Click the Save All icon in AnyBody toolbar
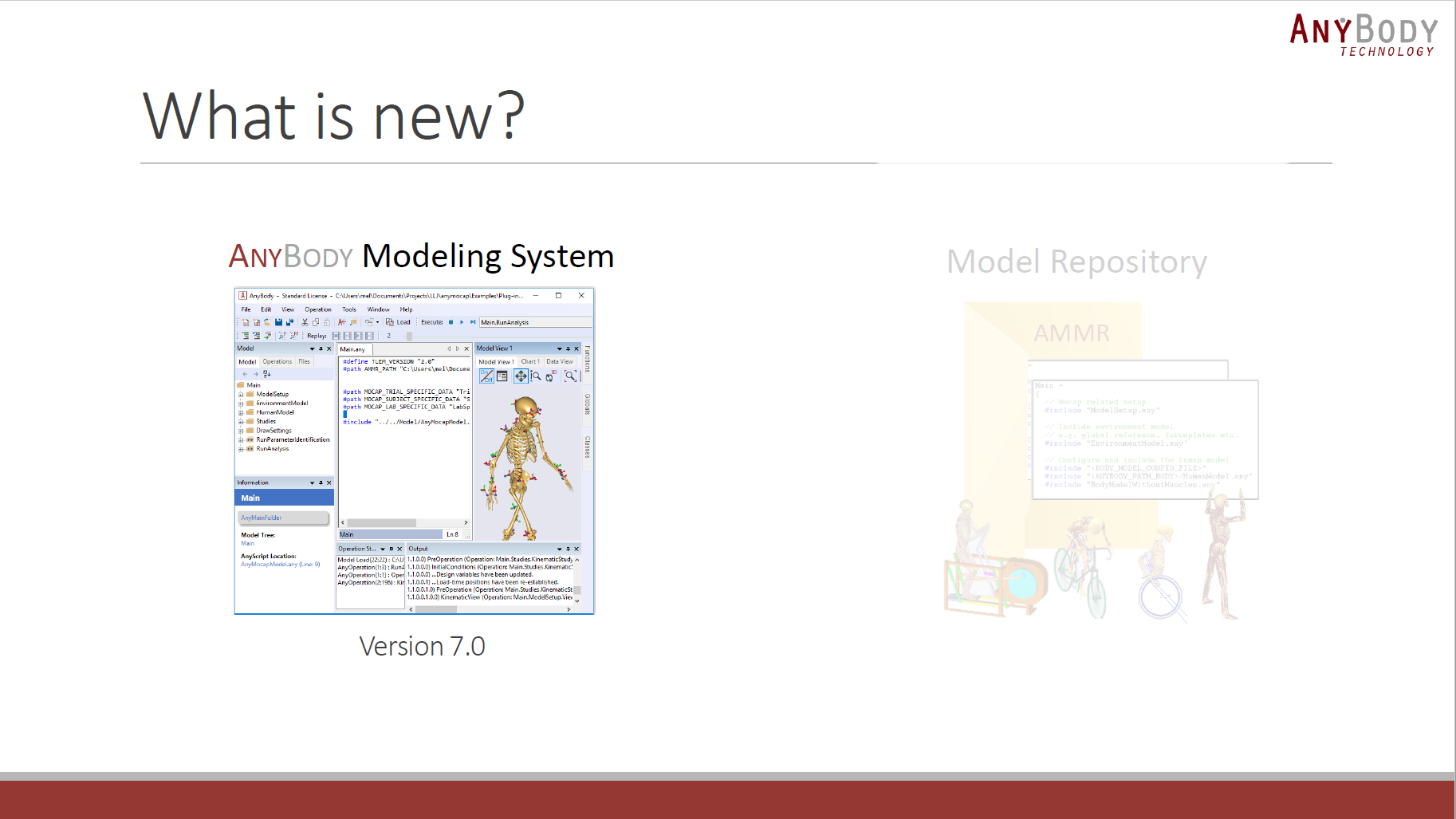This screenshot has width=1456, height=819. [x=289, y=322]
